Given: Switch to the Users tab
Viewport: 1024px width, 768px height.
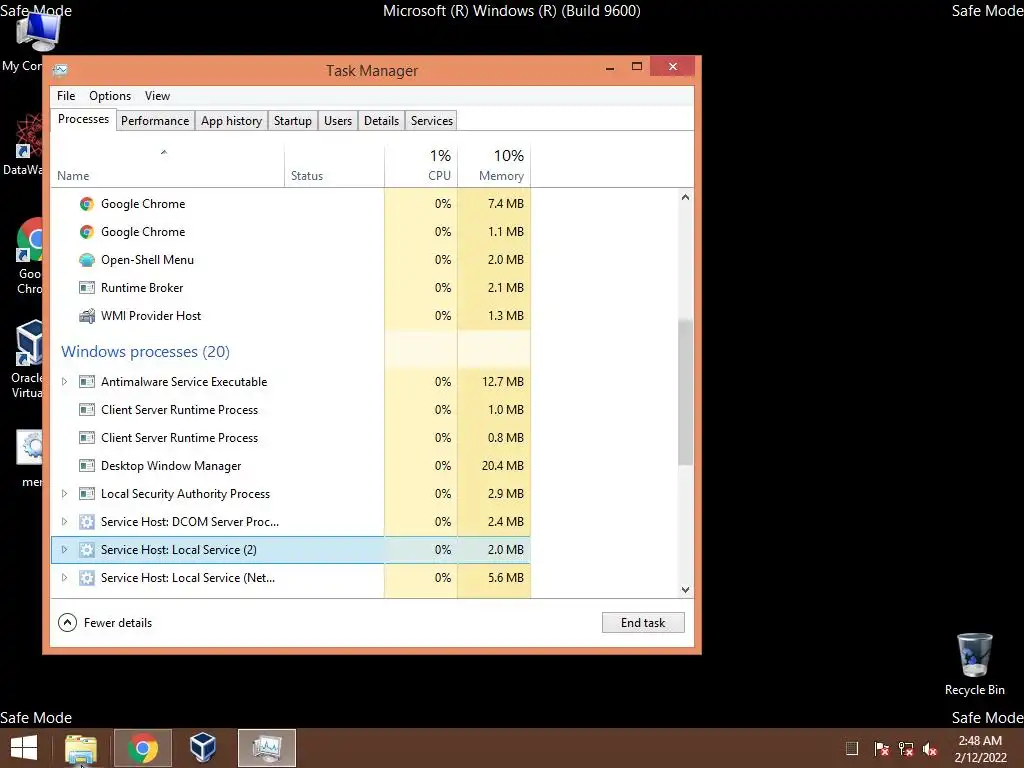Looking at the screenshot, I should (x=338, y=121).
